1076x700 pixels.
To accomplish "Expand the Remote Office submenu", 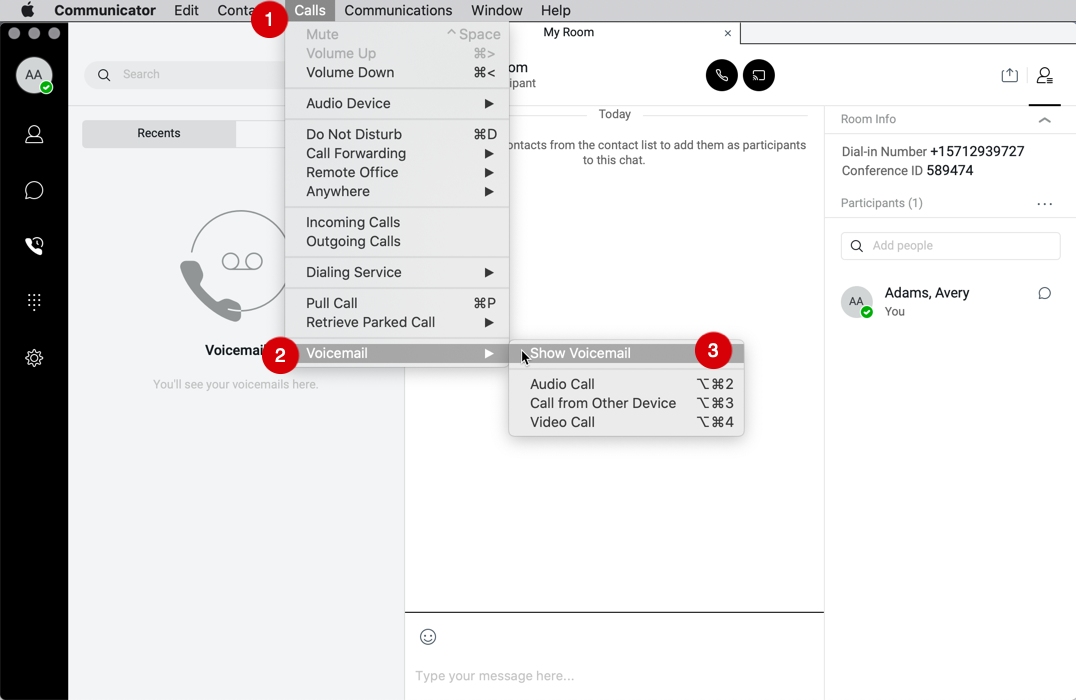I will 397,173.
